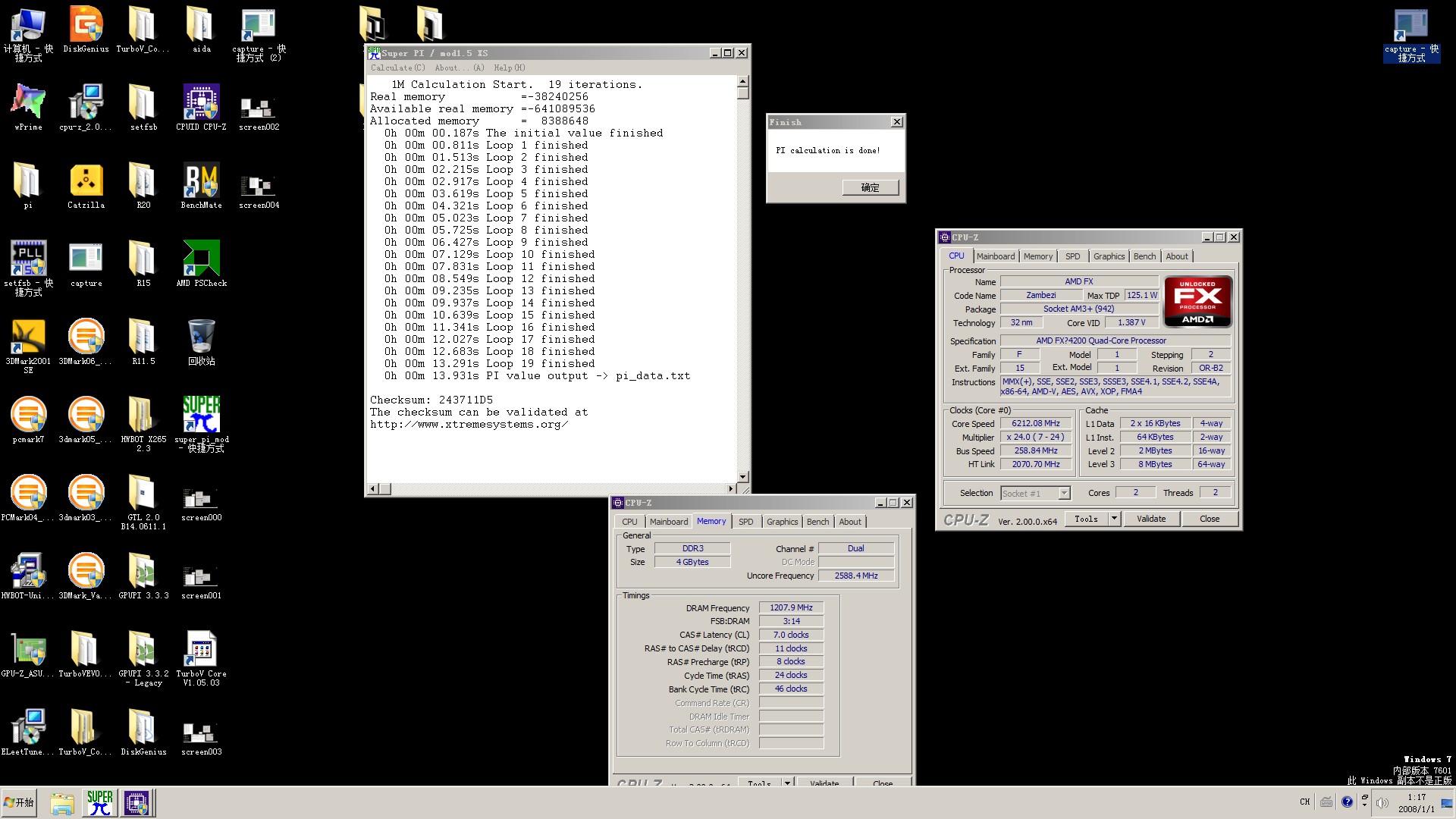Open SPD tab in Memory CPU-Z window
This screenshot has height=819, width=1456.
[745, 522]
